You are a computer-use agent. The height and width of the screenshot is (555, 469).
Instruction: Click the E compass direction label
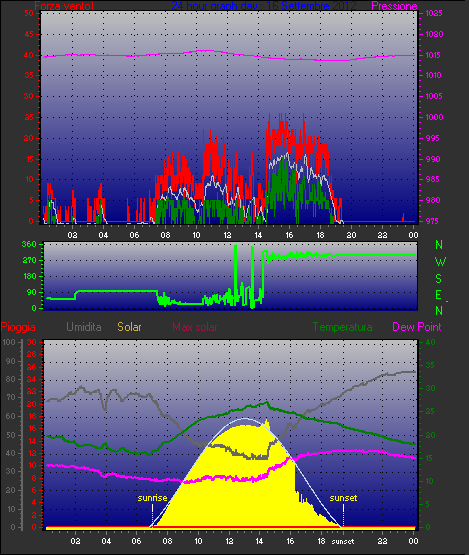[439, 295]
